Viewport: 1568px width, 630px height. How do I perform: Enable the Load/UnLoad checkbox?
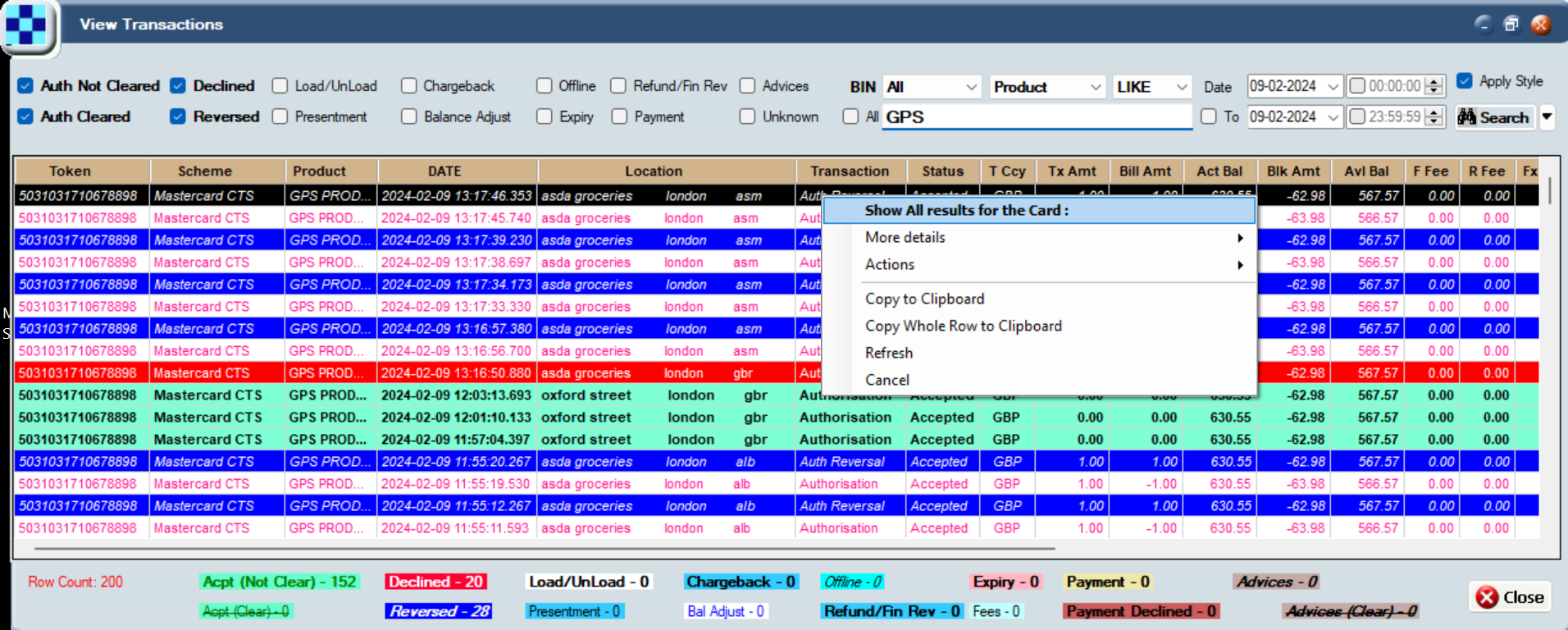(x=280, y=85)
